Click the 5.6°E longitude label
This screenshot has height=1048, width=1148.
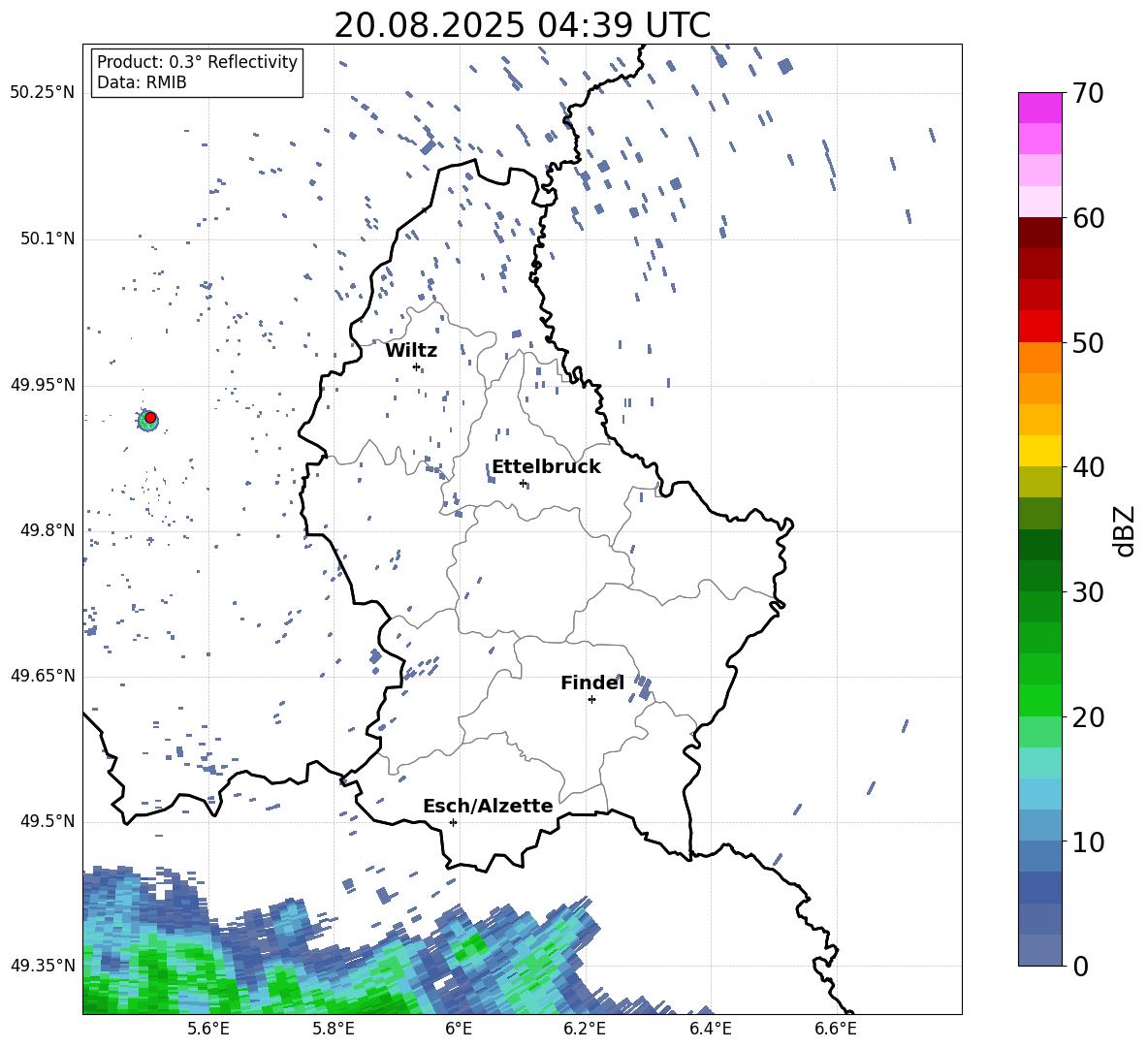[x=207, y=1029]
